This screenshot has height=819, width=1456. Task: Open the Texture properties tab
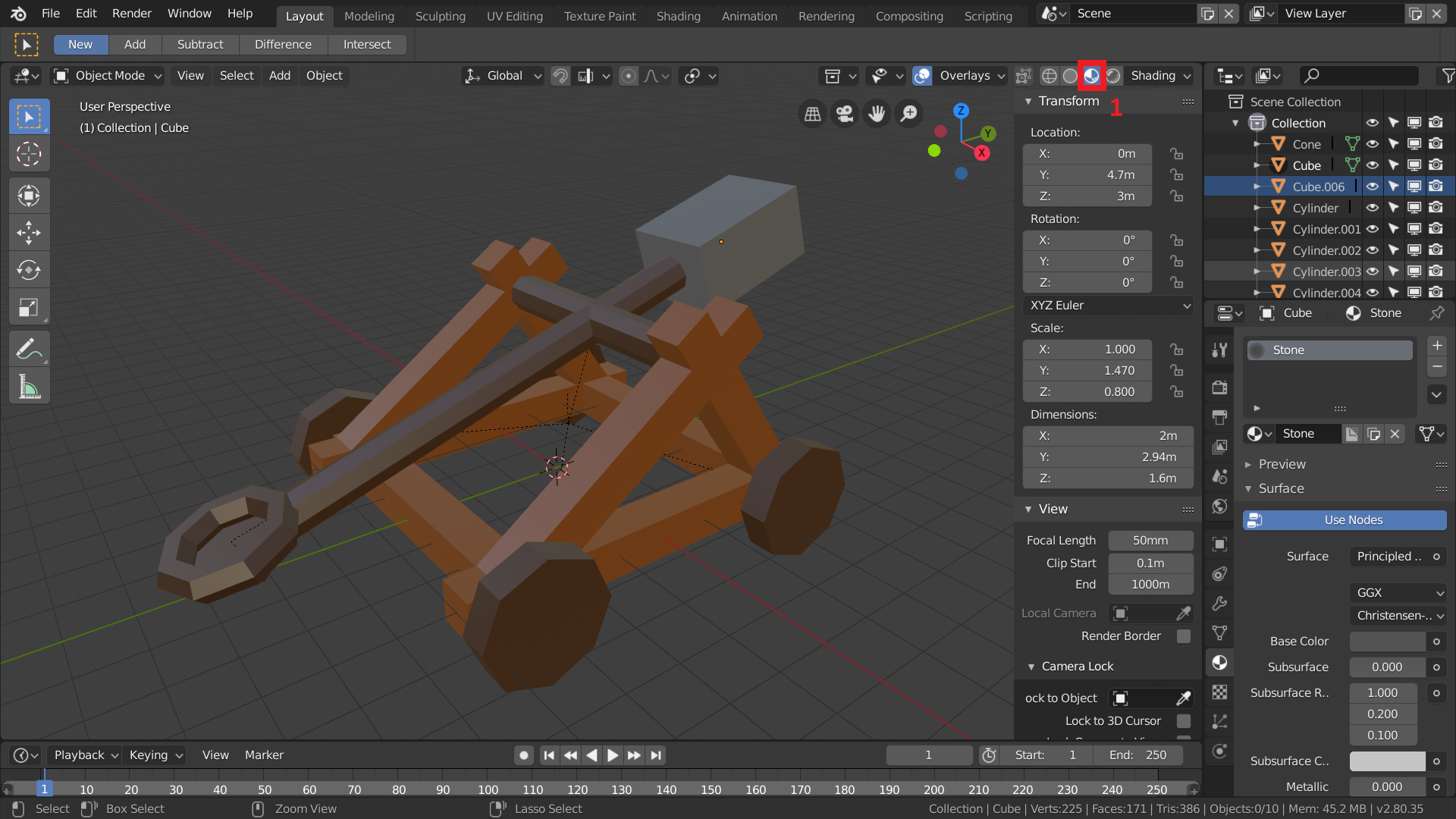1219,692
